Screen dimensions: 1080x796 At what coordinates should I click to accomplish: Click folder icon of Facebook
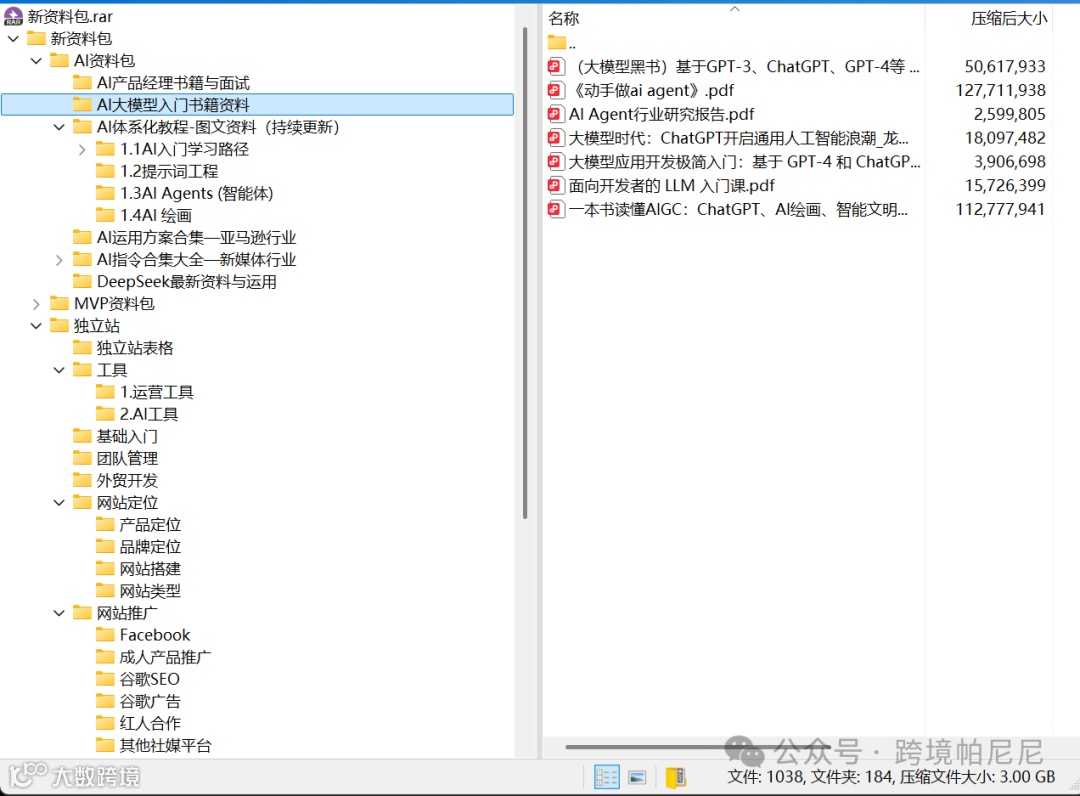[x=105, y=634]
